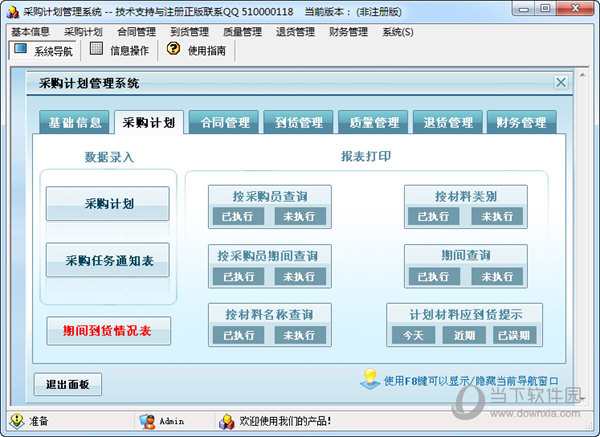Select the 采购计划 tab in panel
The image size is (600, 437).
point(149,122)
